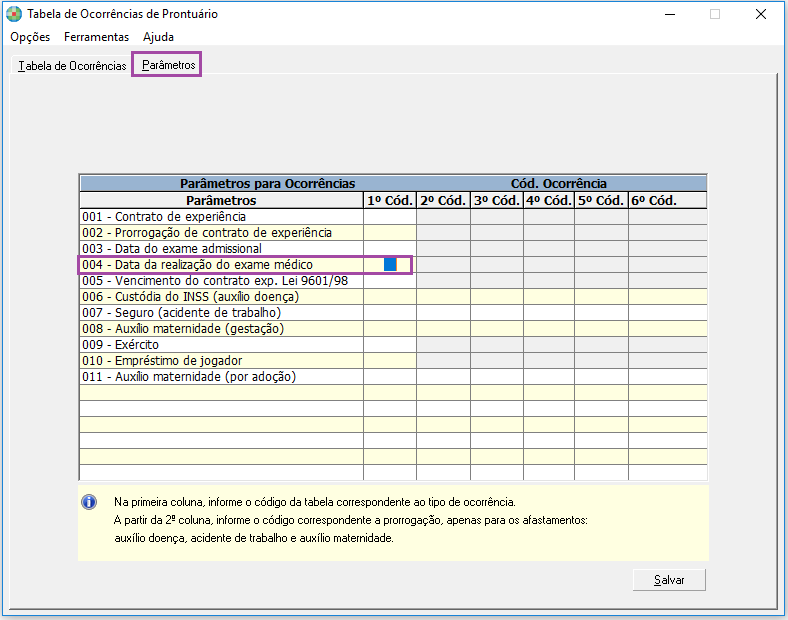788x620 pixels.
Task: Click 1º Cód. cell for Data do exame admissional
Action: click(390, 249)
